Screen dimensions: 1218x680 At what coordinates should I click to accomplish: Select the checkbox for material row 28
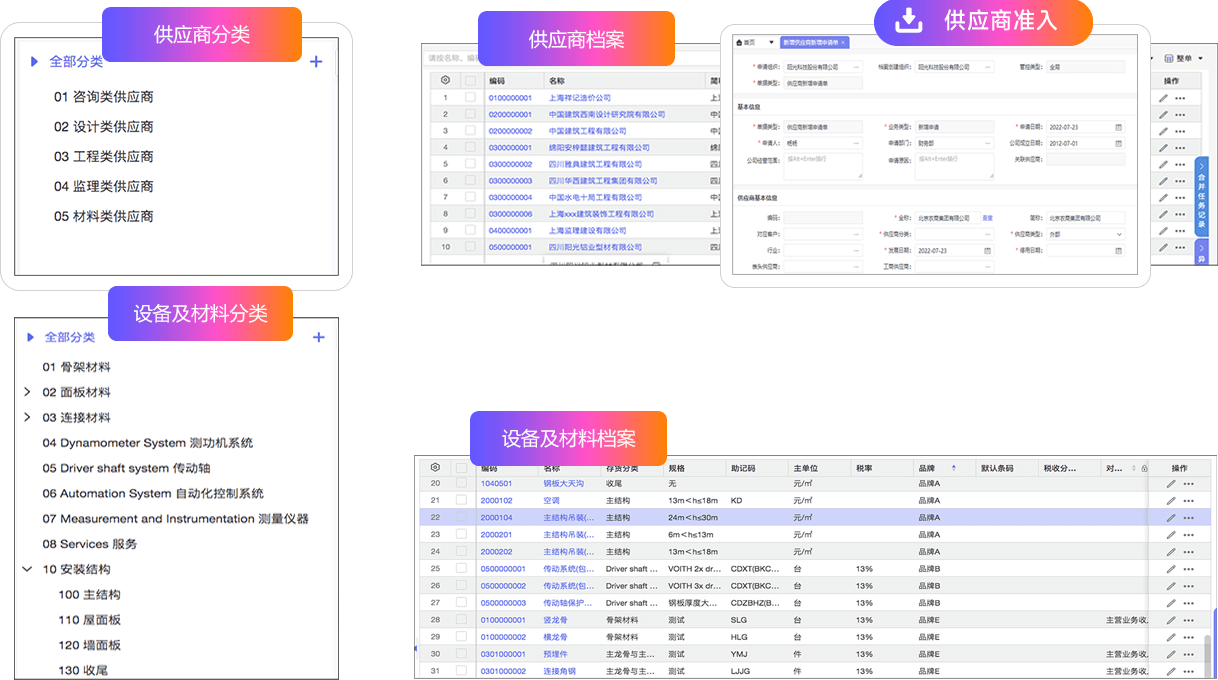461,620
